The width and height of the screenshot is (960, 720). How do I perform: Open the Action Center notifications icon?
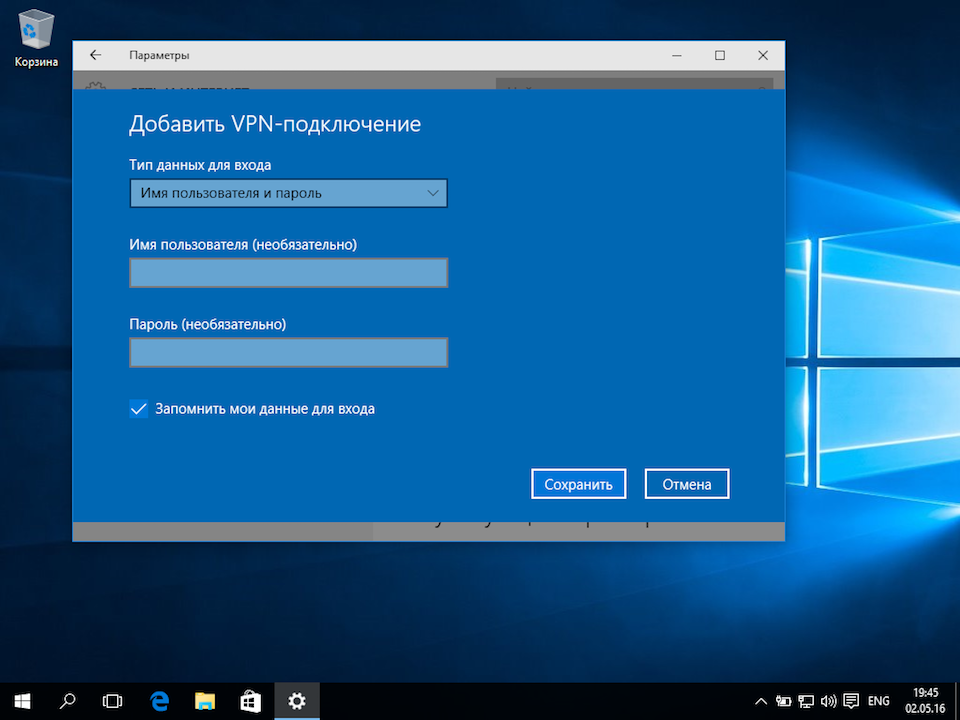click(850, 702)
